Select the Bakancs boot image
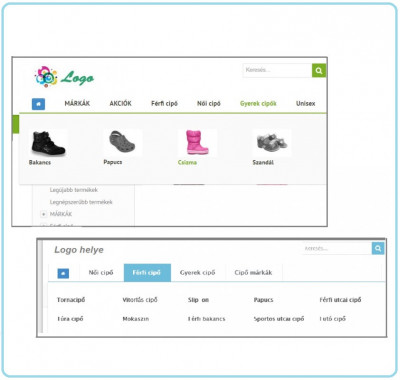Screen dimensions: 400x380 pyautogui.click(x=48, y=143)
